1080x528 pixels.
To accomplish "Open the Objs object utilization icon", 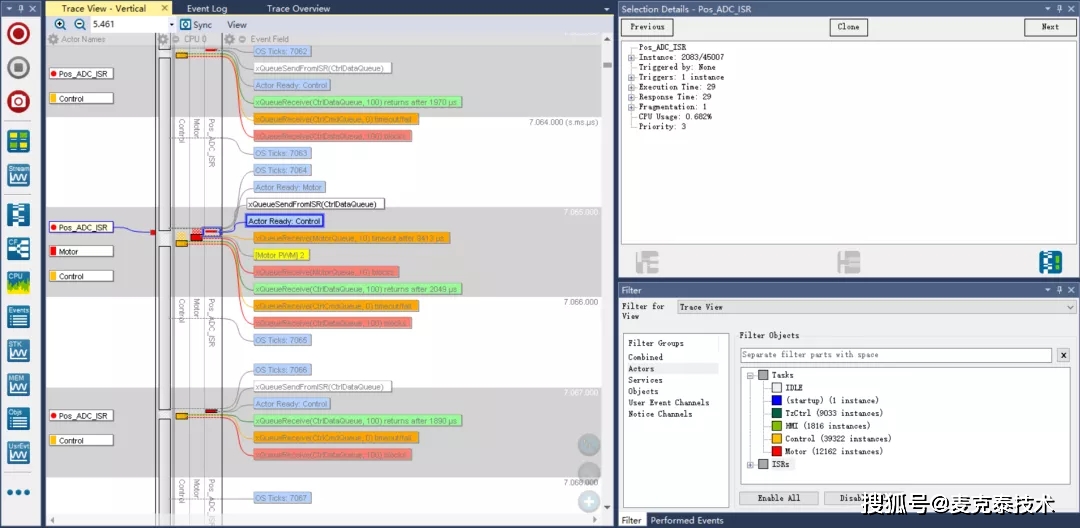I will pos(19,419).
